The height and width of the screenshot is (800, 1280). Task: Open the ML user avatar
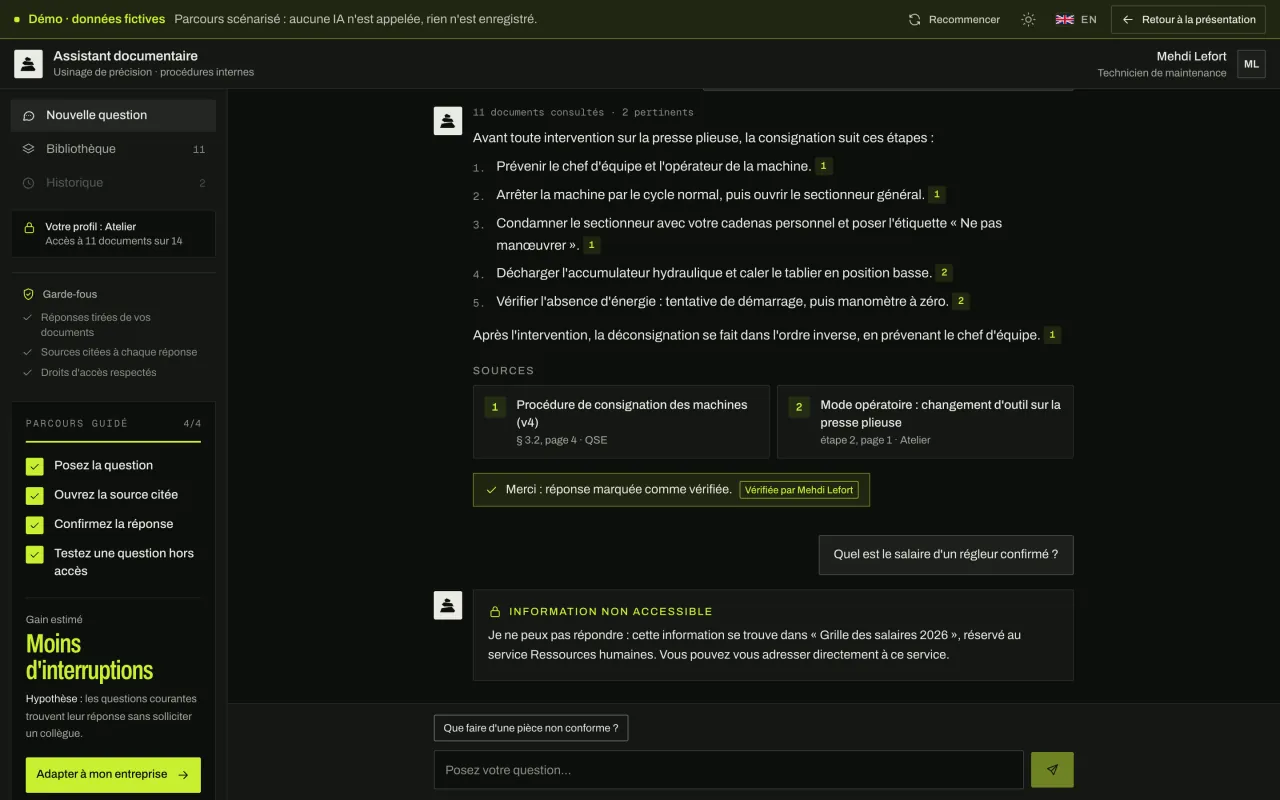pos(1251,64)
